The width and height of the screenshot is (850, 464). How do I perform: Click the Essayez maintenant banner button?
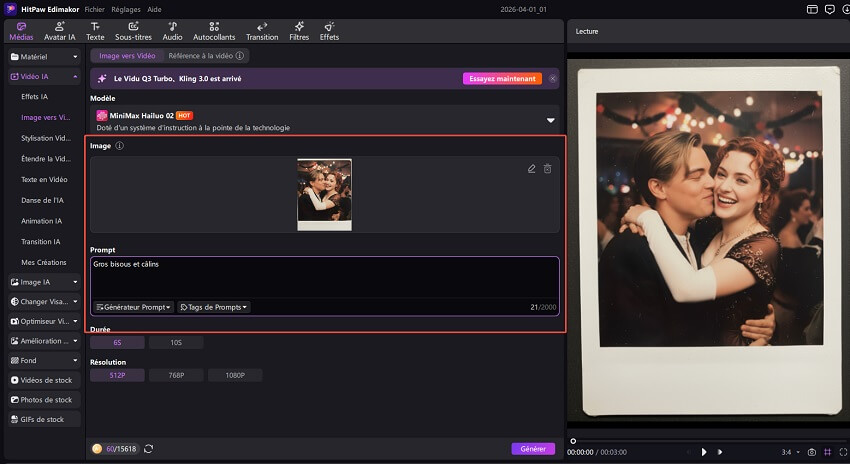[502, 78]
